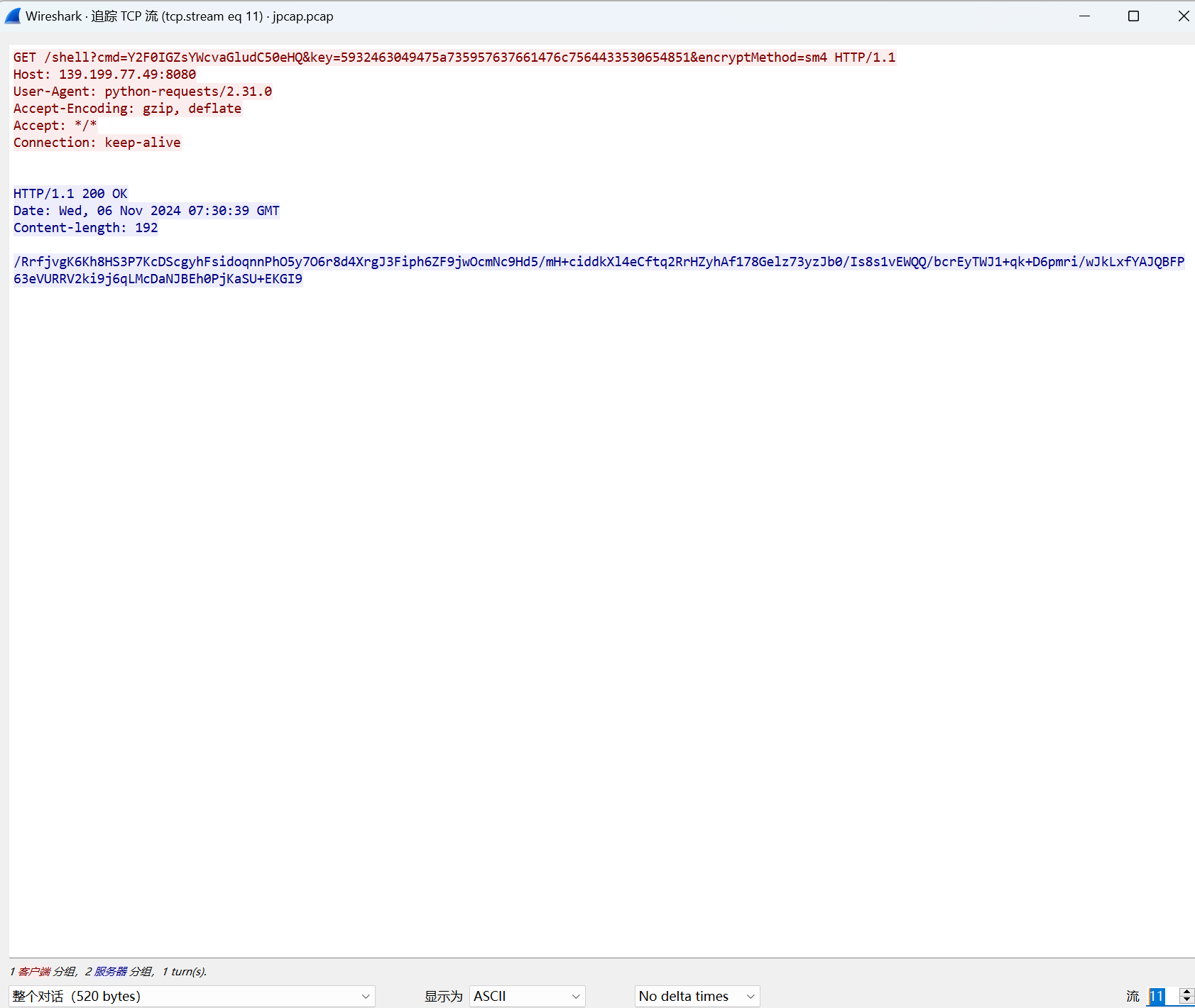Click the Date: Wed, 06 Nov 2024 line
Image resolution: width=1195 pixels, height=1008 pixels.
pos(146,211)
